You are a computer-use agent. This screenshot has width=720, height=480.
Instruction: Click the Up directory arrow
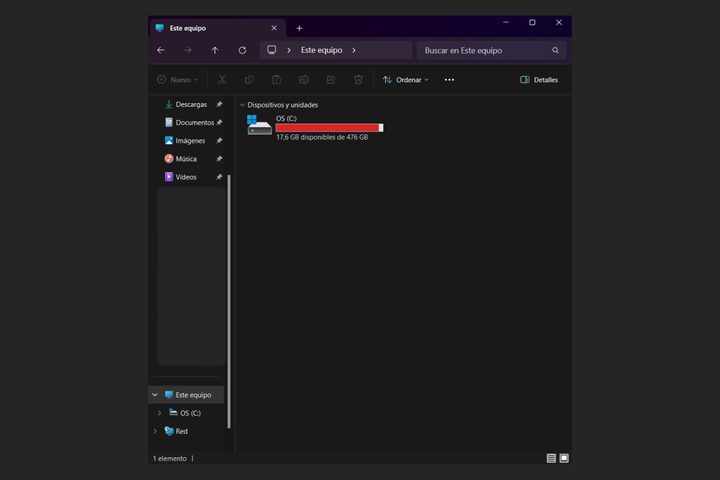[215, 50]
